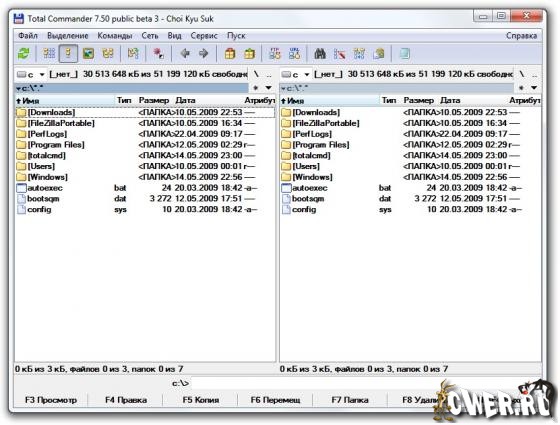560x425 pixels.
Task: Open the Вид menu
Action: [x=175, y=36]
